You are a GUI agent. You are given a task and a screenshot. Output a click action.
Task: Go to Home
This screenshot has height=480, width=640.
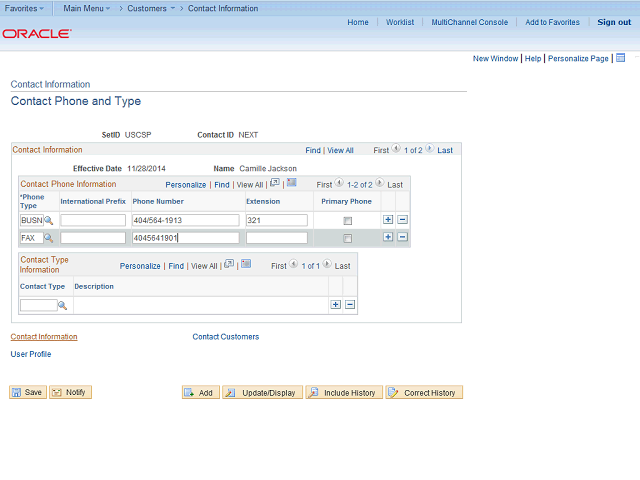tap(358, 22)
